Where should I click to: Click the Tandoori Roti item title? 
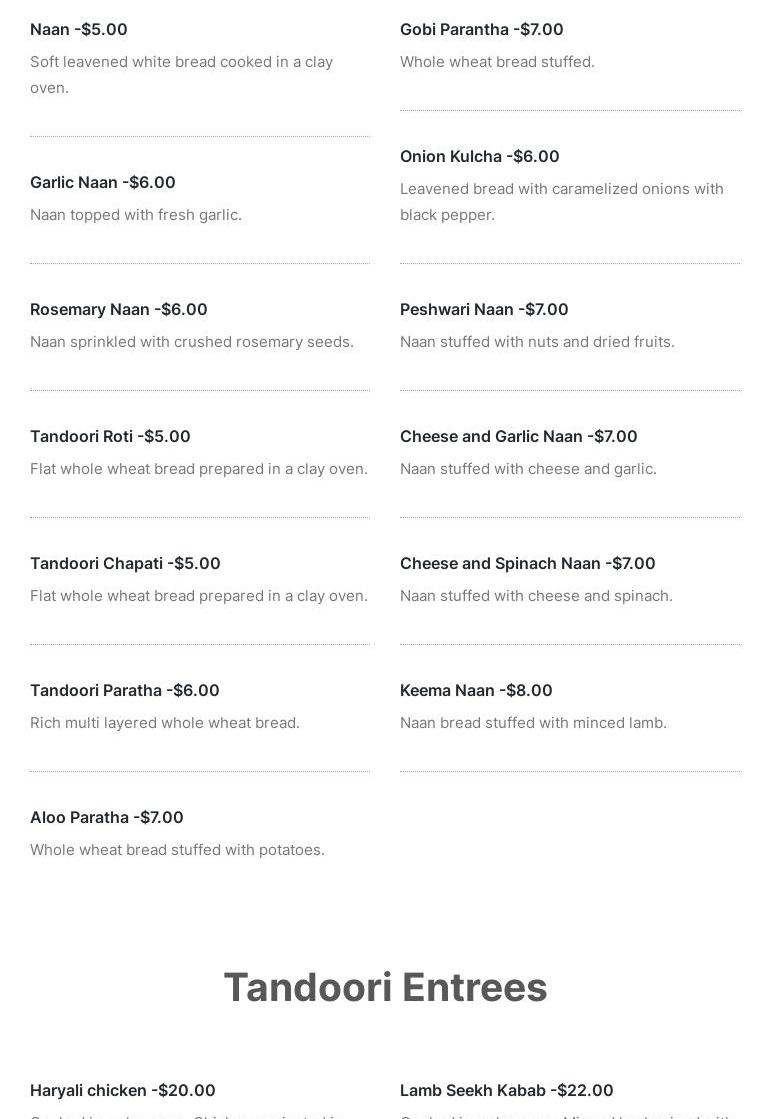click(x=110, y=436)
